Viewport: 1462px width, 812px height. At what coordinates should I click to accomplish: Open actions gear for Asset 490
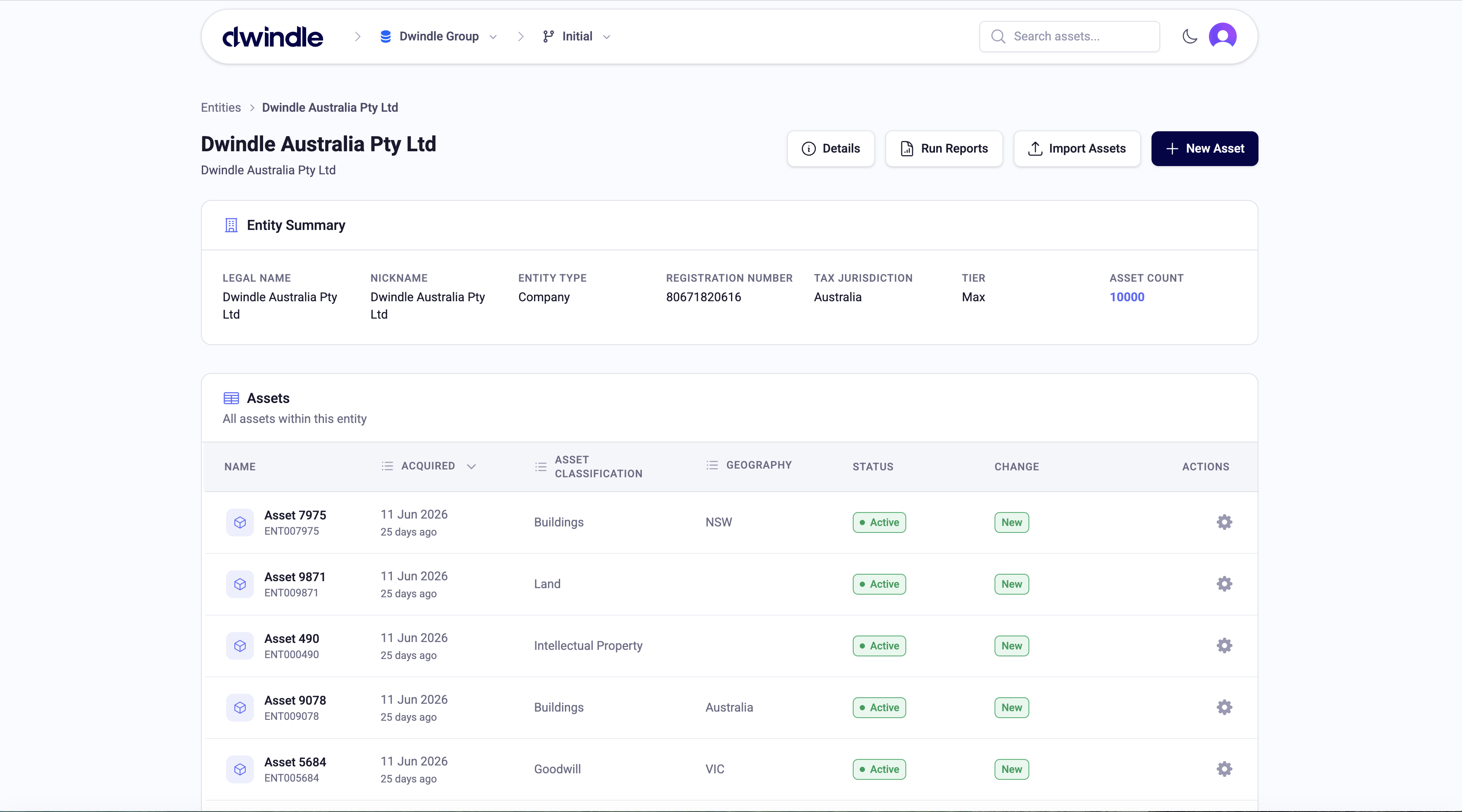[1224, 646]
